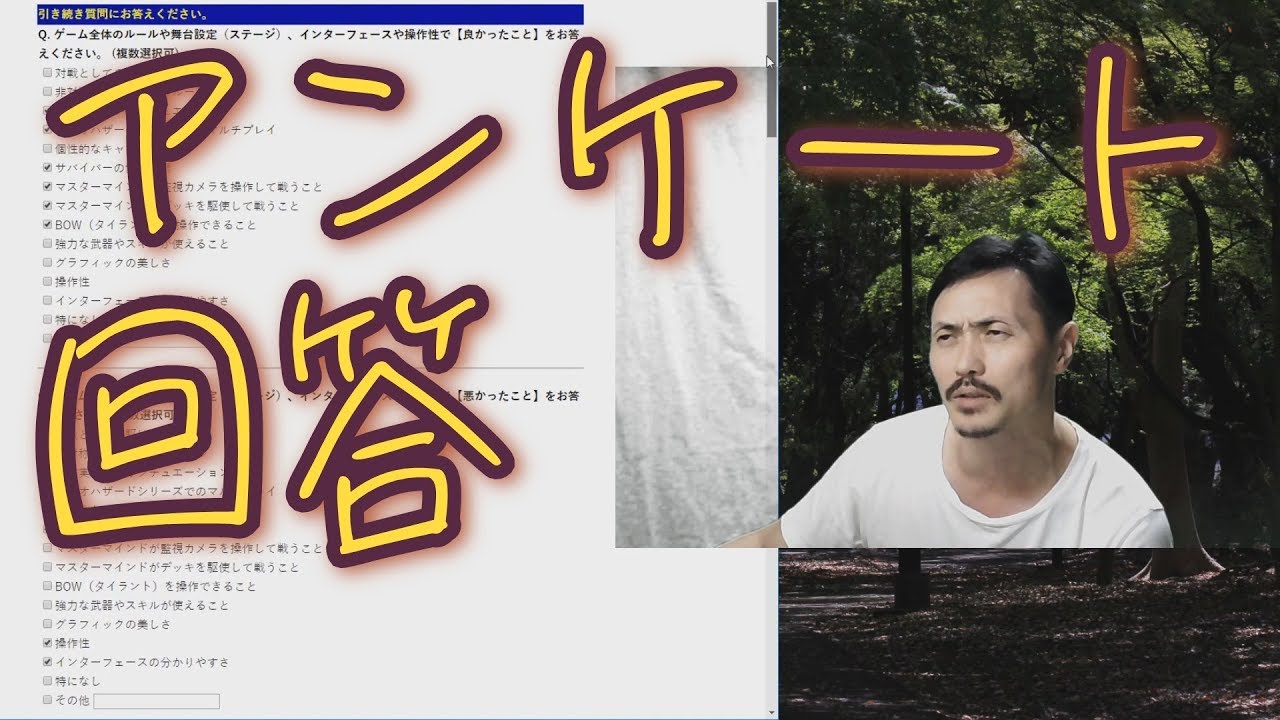Click the 【悪かったこと】 question text
The width and height of the screenshot is (1280, 720).
coord(500,396)
